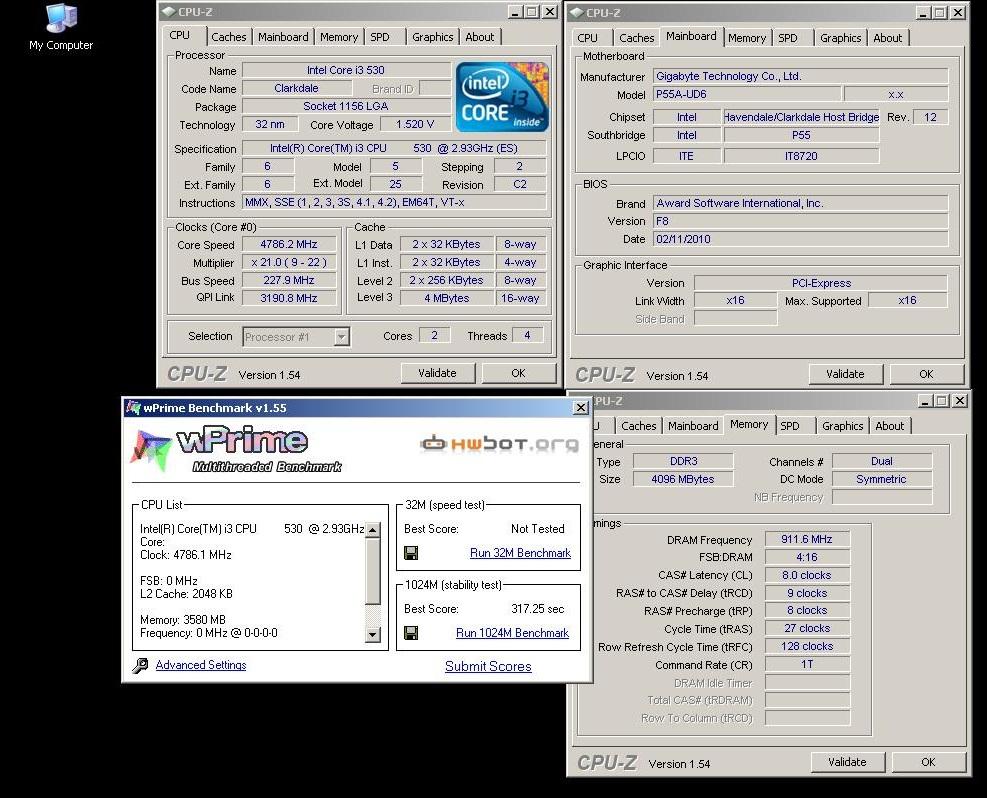987x798 pixels.
Task: Click the Core Speed value 4786.2 MHz
Action: (289, 244)
